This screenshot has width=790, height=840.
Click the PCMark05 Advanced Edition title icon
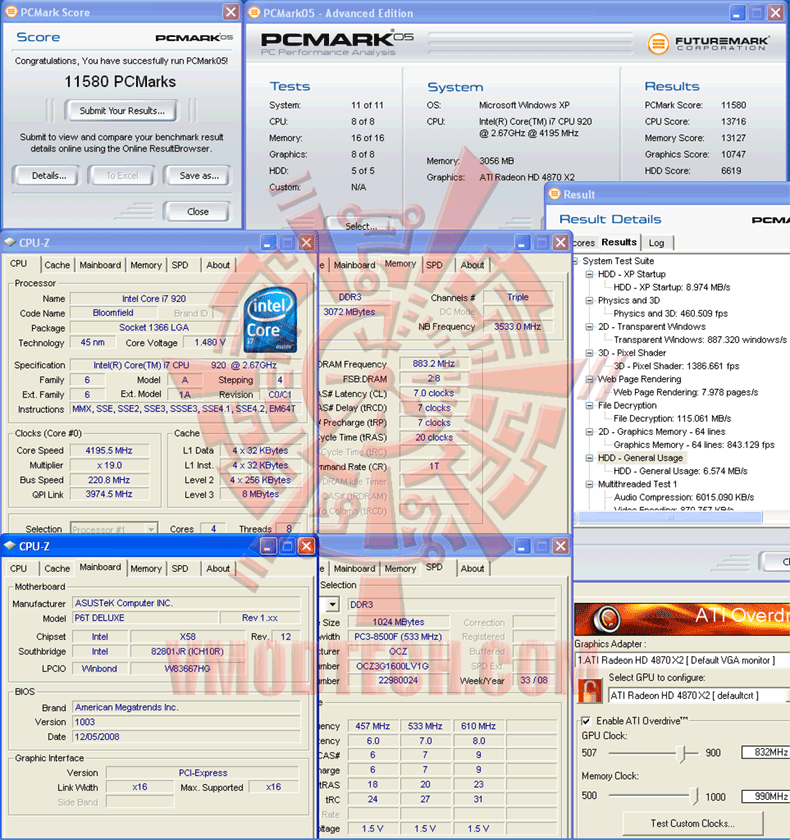pos(254,12)
